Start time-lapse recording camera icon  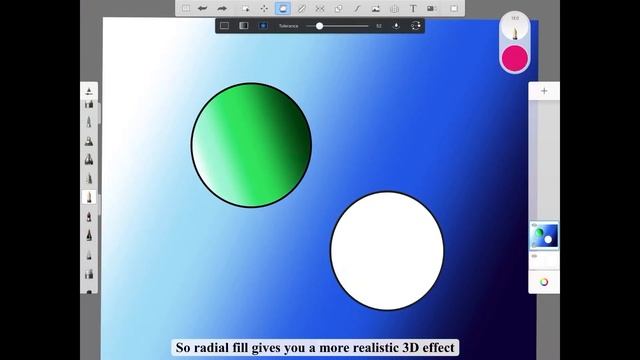[432, 8]
